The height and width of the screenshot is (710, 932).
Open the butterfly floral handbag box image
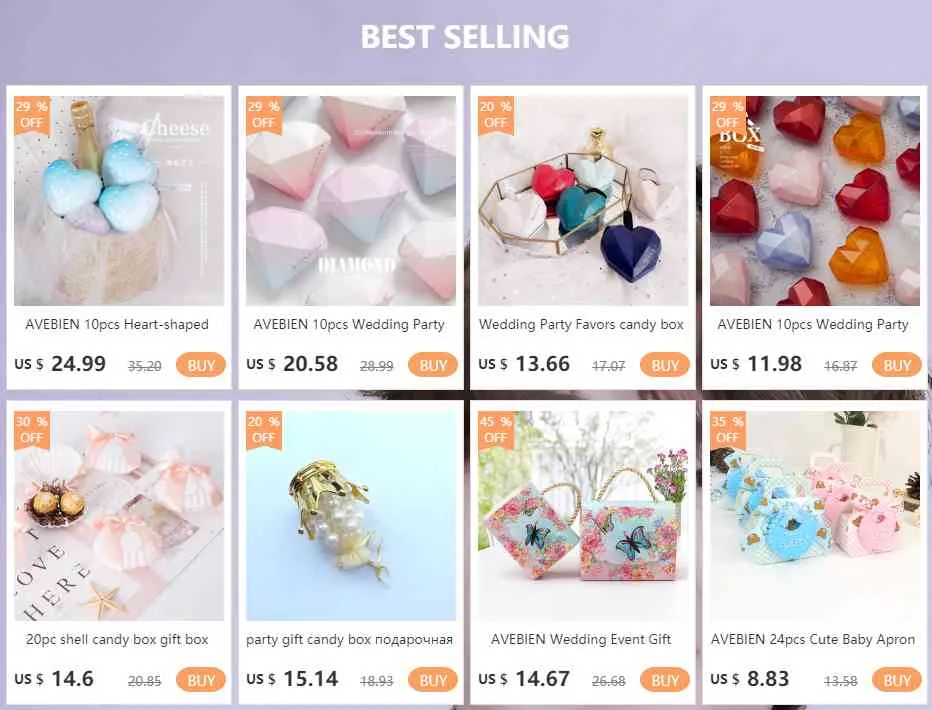pyautogui.click(x=582, y=516)
